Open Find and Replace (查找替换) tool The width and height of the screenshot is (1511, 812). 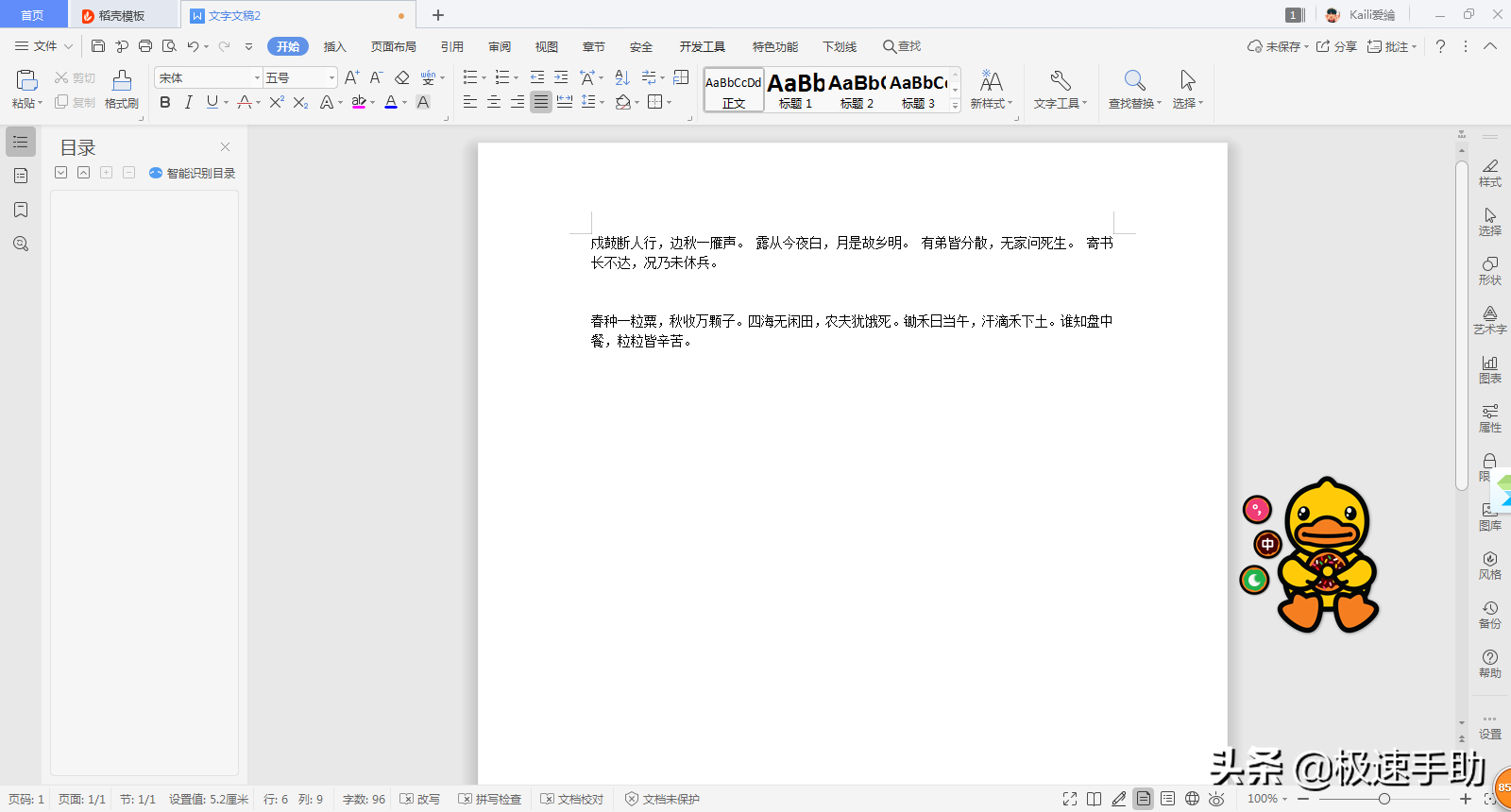tap(1135, 91)
